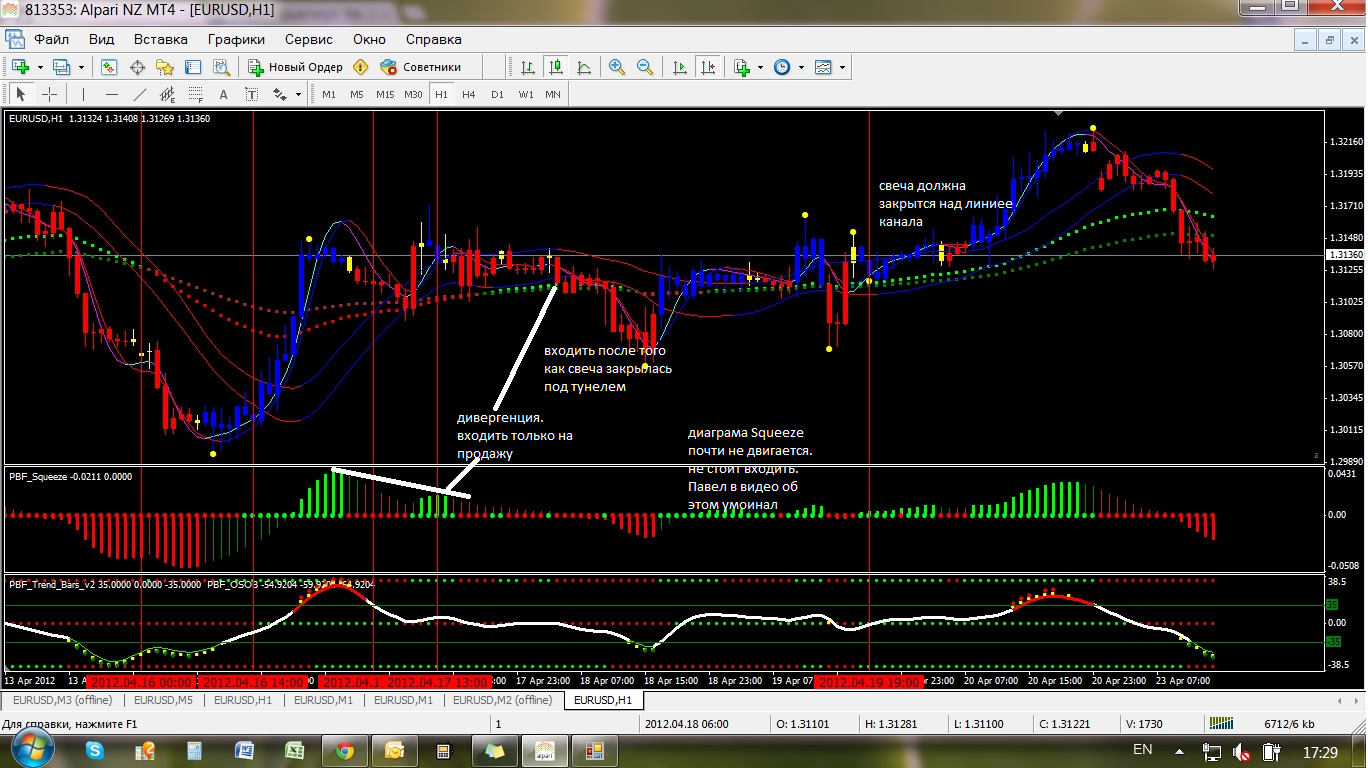Click the Templates toolbar icon

point(823,67)
